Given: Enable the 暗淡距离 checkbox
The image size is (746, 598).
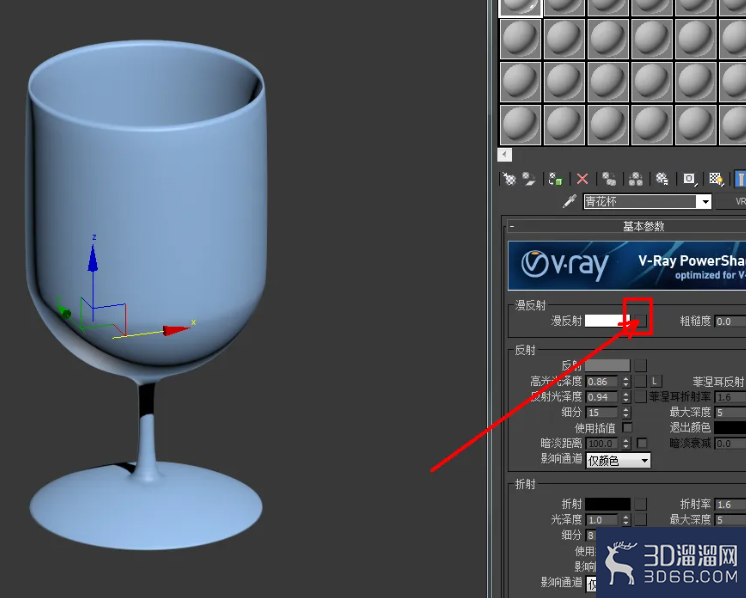Looking at the screenshot, I should 642,443.
